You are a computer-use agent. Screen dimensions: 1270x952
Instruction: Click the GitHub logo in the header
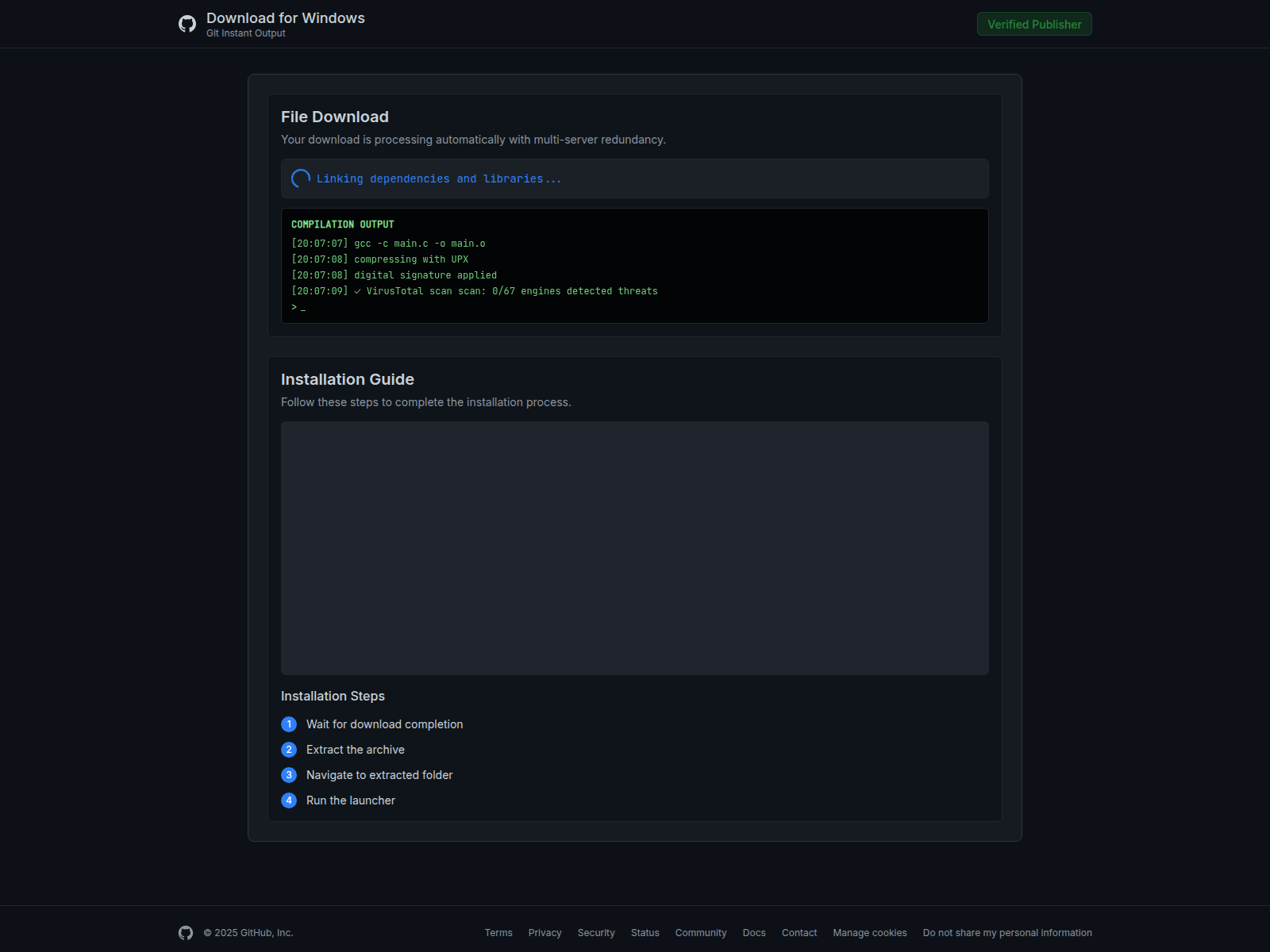point(187,24)
